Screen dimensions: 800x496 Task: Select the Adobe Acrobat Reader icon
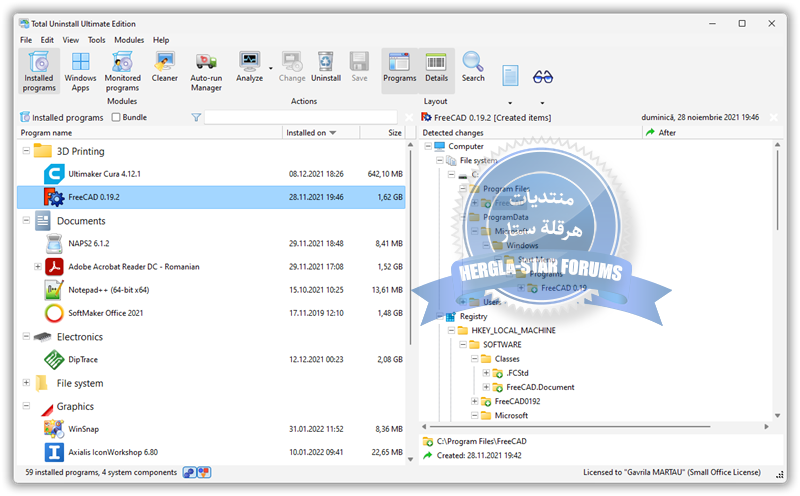tap(54, 266)
